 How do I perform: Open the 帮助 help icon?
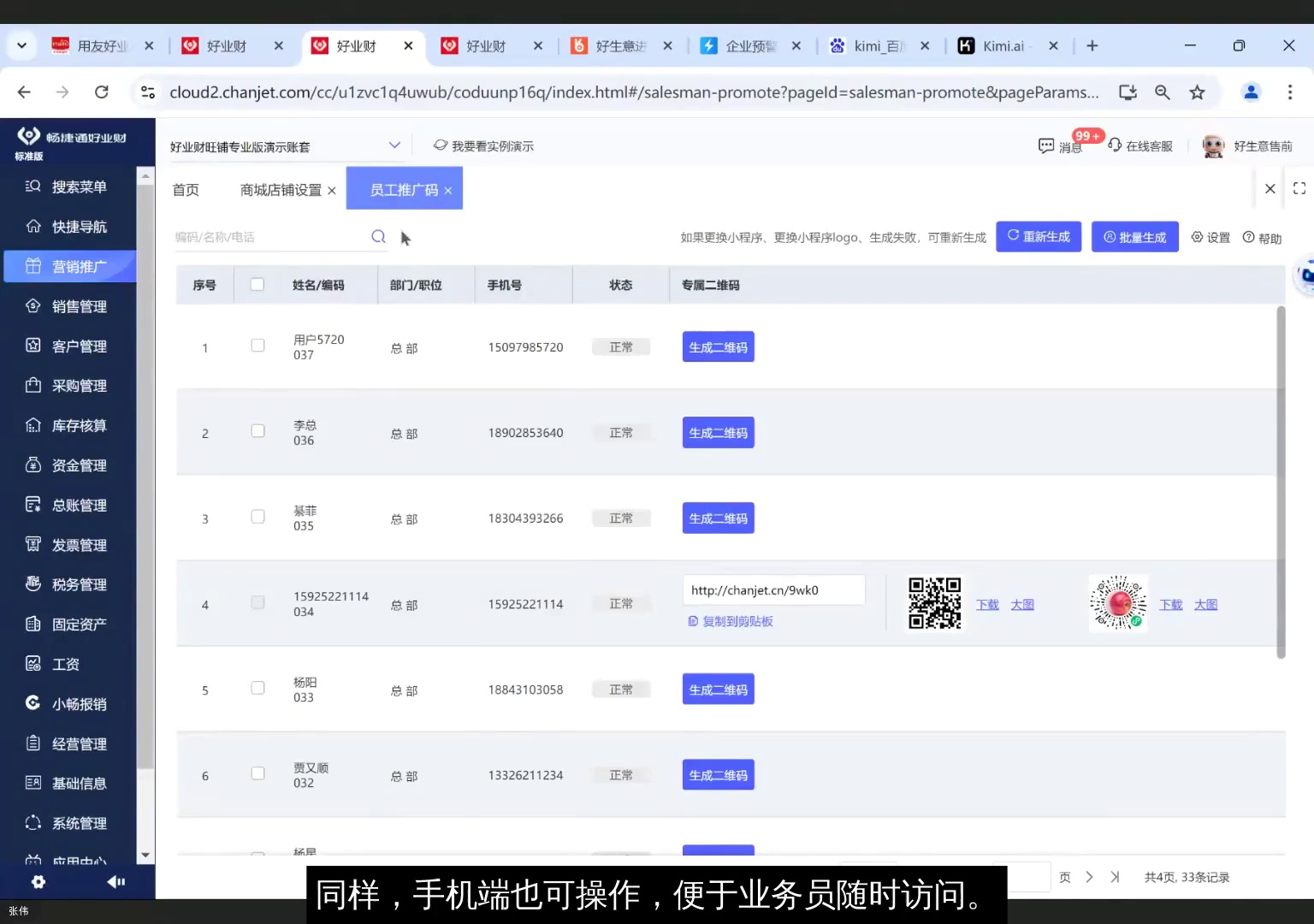(x=1263, y=237)
